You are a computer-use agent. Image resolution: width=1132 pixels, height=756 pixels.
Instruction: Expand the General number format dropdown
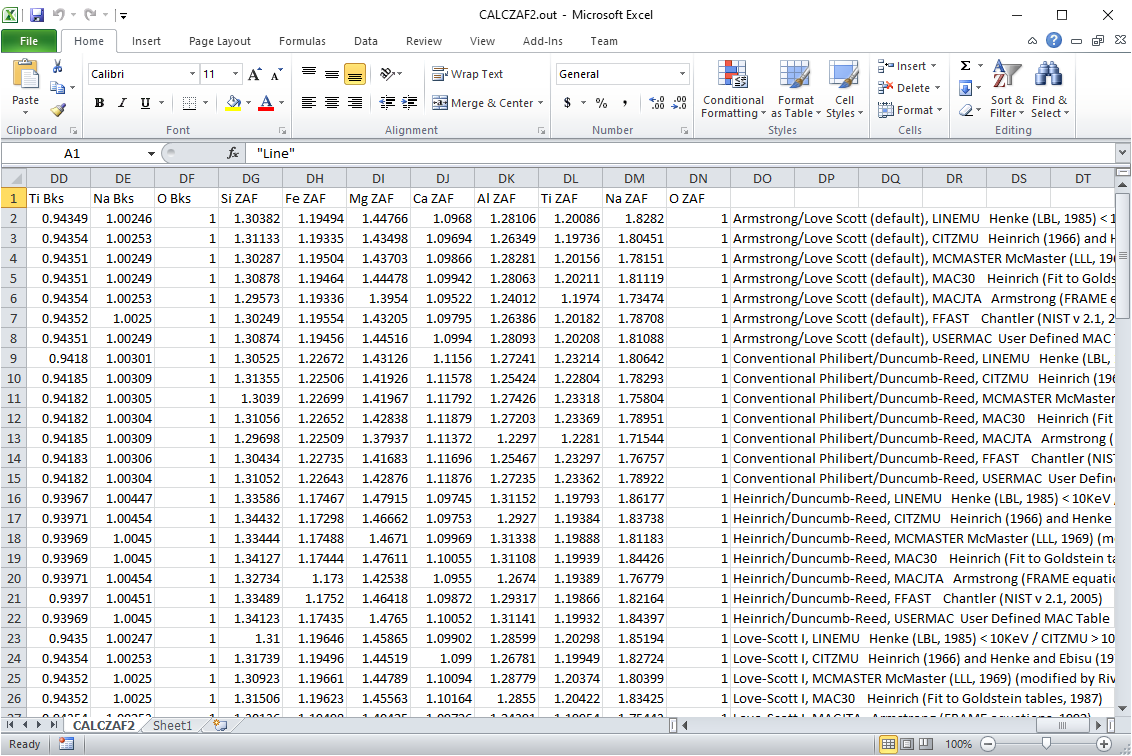683,74
